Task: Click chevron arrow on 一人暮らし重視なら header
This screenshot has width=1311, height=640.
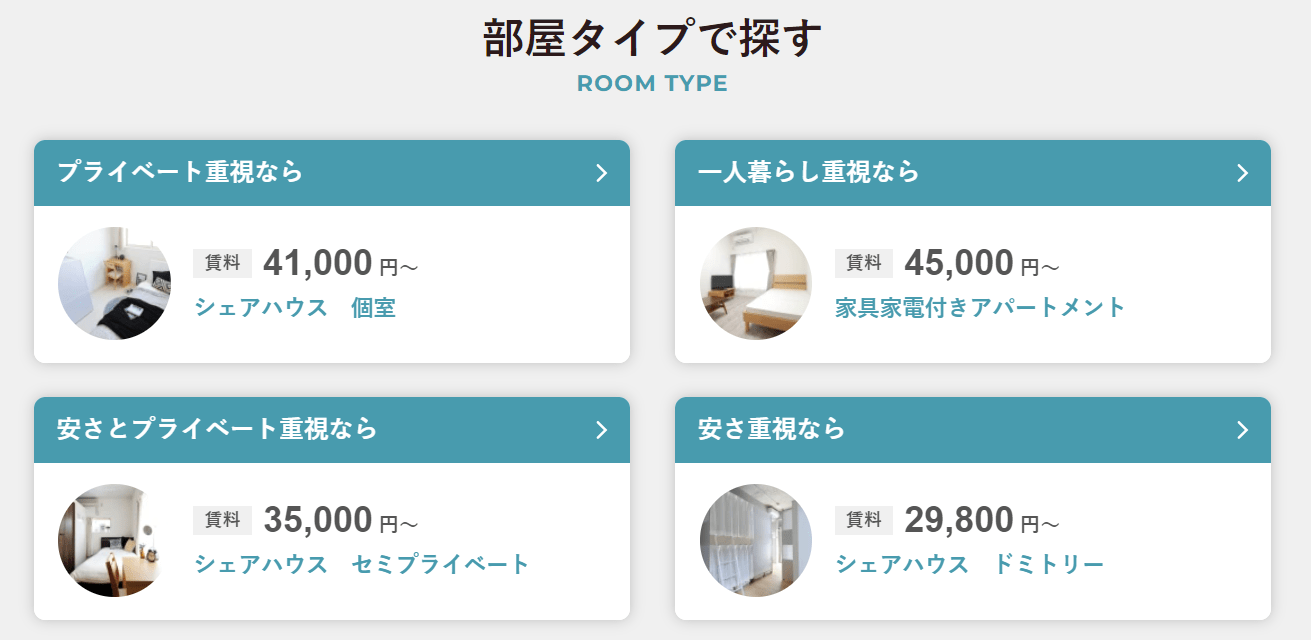Action: (1243, 173)
